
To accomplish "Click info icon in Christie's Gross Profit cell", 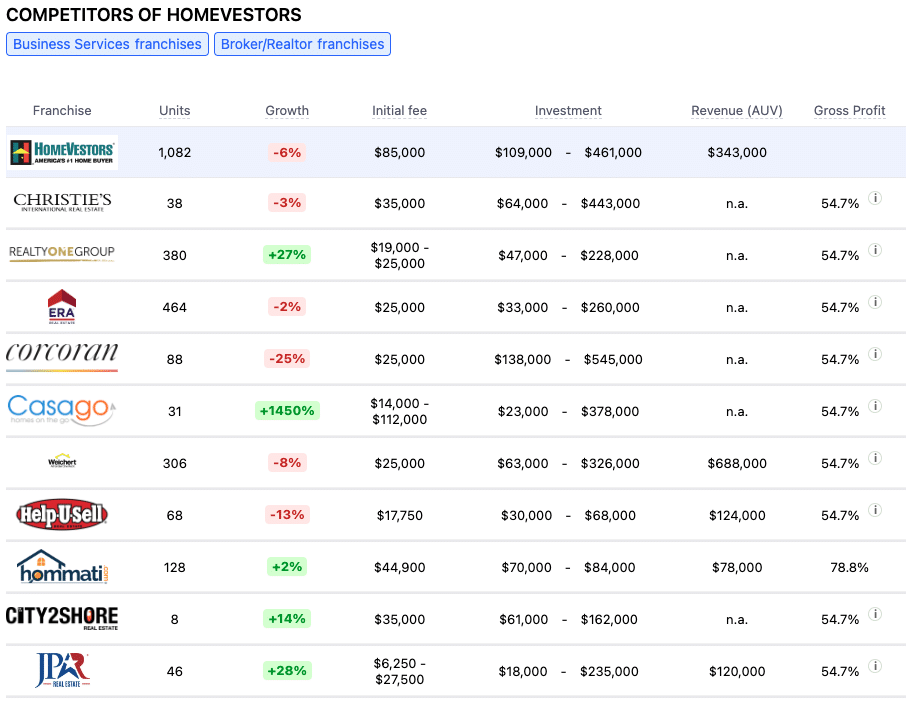I will click(875, 198).
